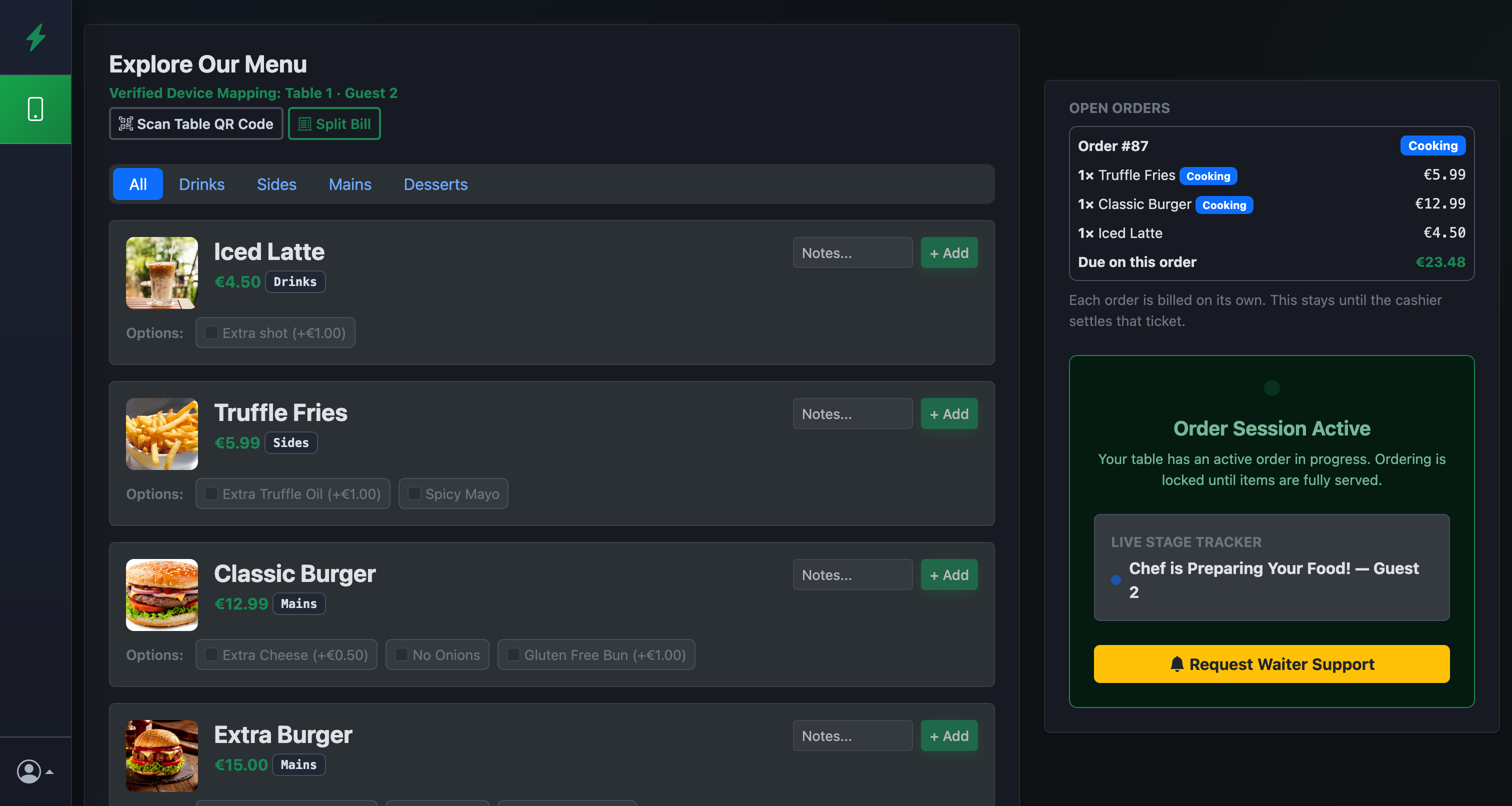Enable Extra Truffle Oil option
The height and width of the screenshot is (806, 1512).
point(211,493)
